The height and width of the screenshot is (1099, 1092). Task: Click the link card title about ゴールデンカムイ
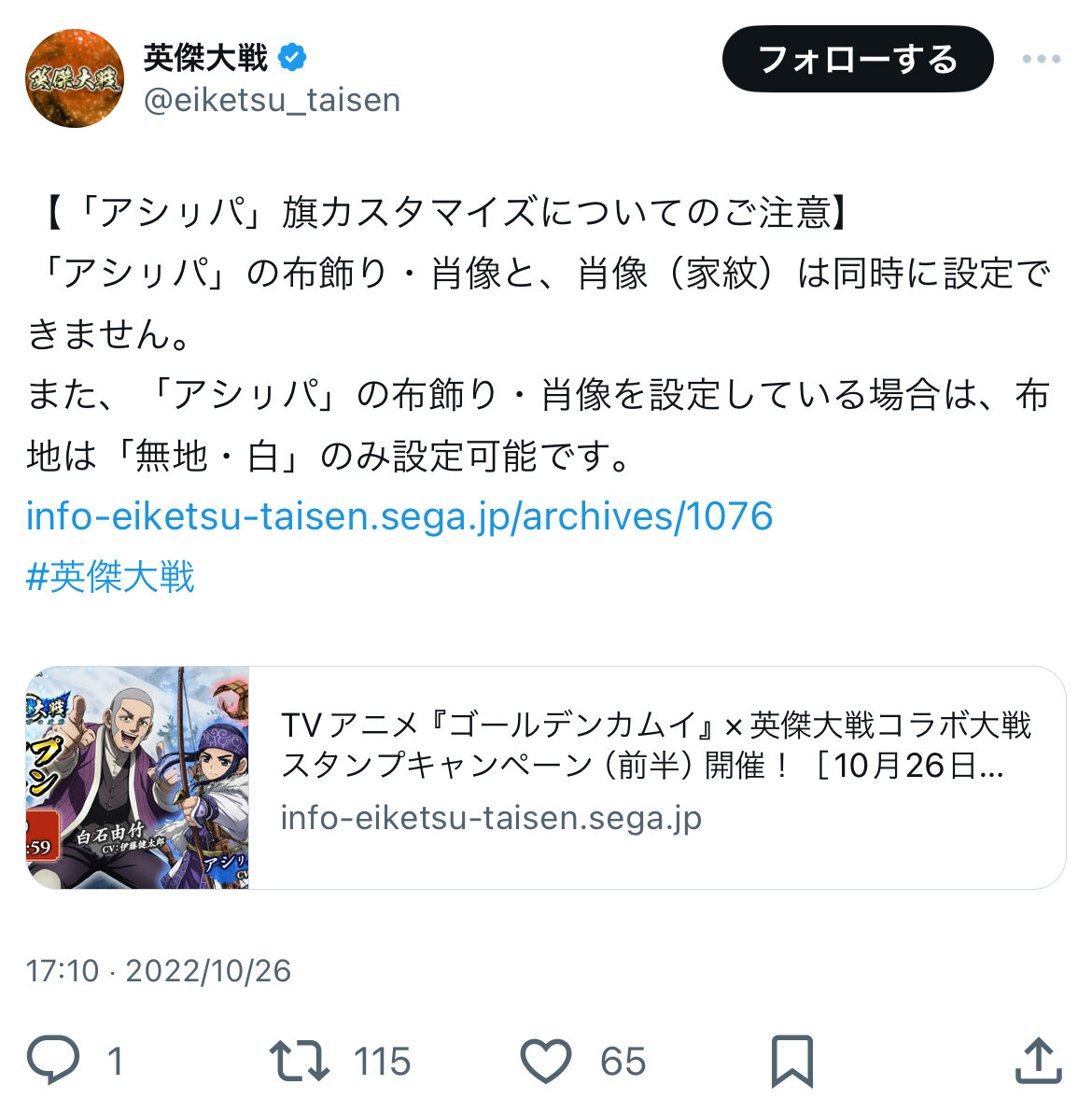(x=655, y=744)
